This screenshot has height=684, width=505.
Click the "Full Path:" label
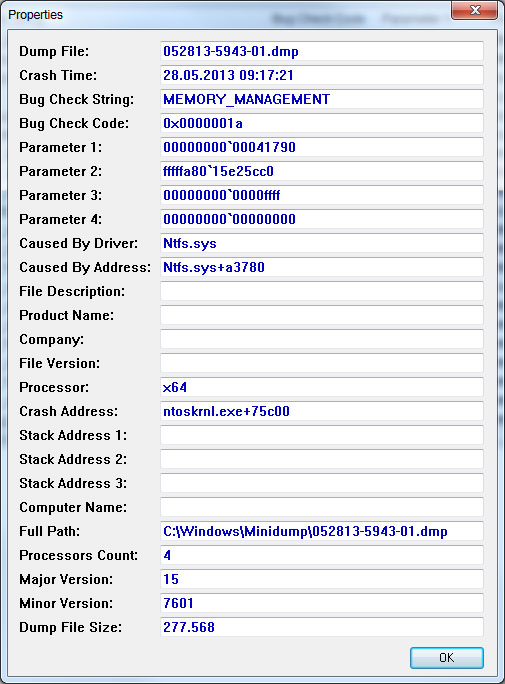pos(50,531)
